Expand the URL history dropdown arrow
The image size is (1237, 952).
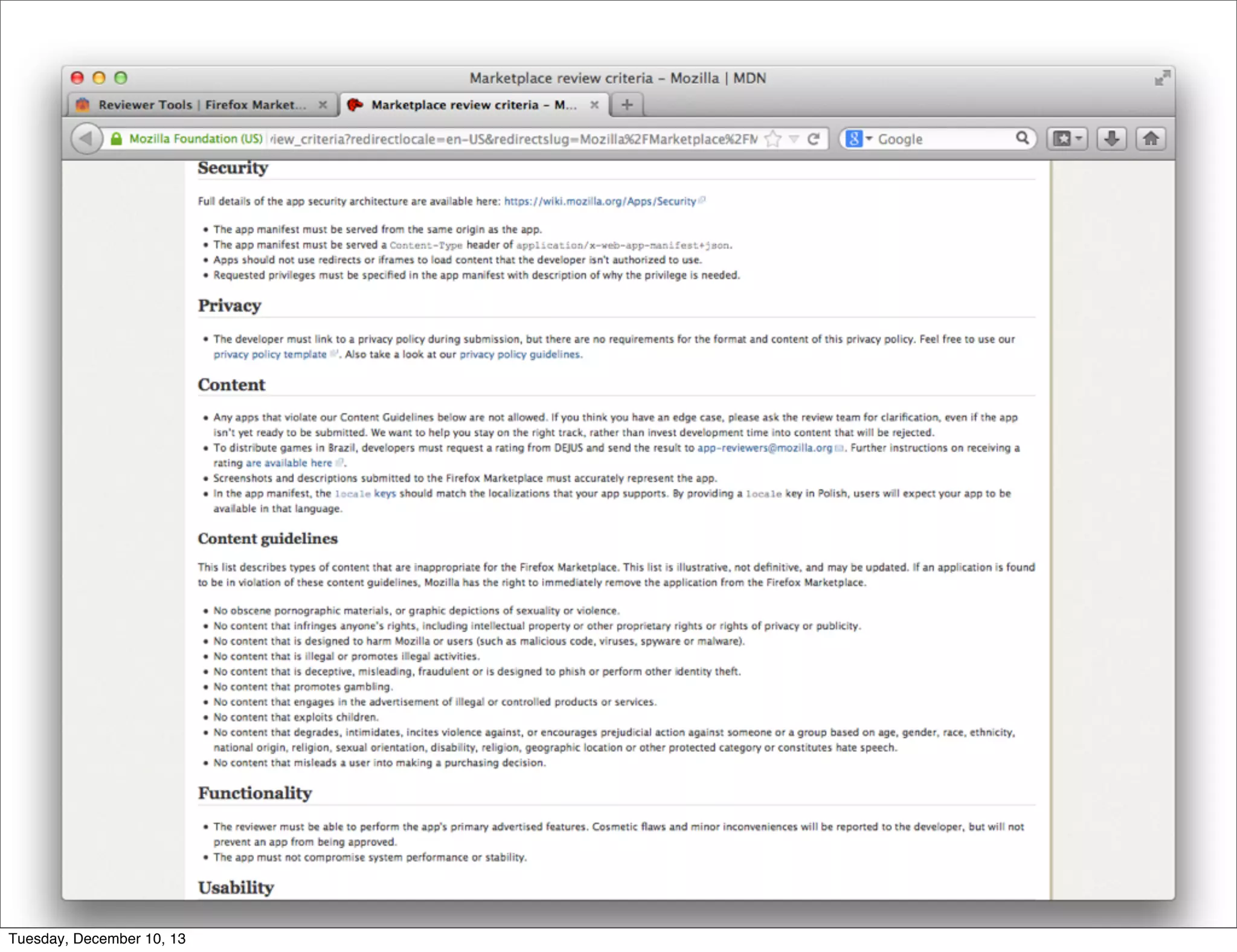pyautogui.click(x=794, y=139)
